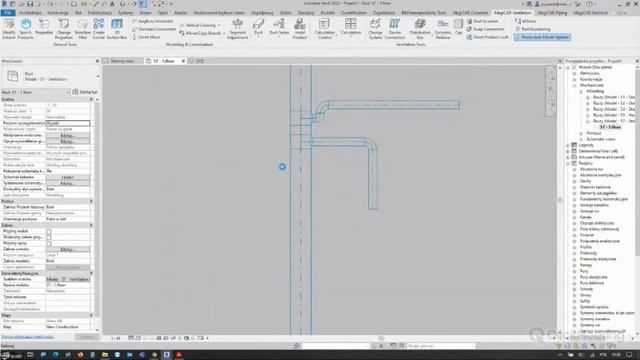Open the Duct Series tool
The height and width of the screenshot is (360, 640).
pyautogui.click(x=279, y=28)
